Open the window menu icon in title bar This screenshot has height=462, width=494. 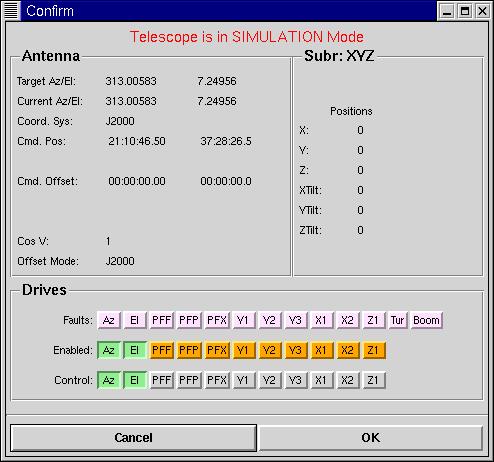click(x=10, y=11)
